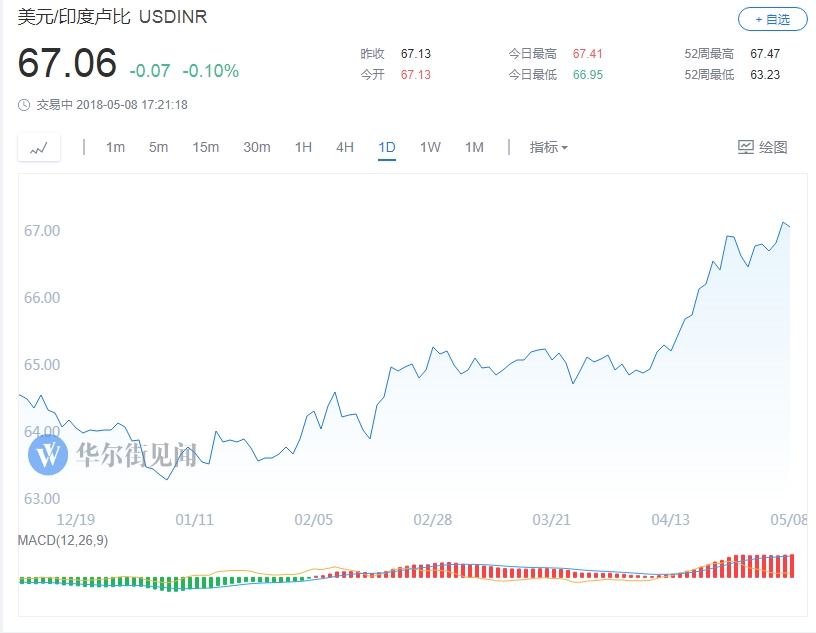816x633 pixels.
Task: Change chart to 1W interval
Action: [430, 147]
